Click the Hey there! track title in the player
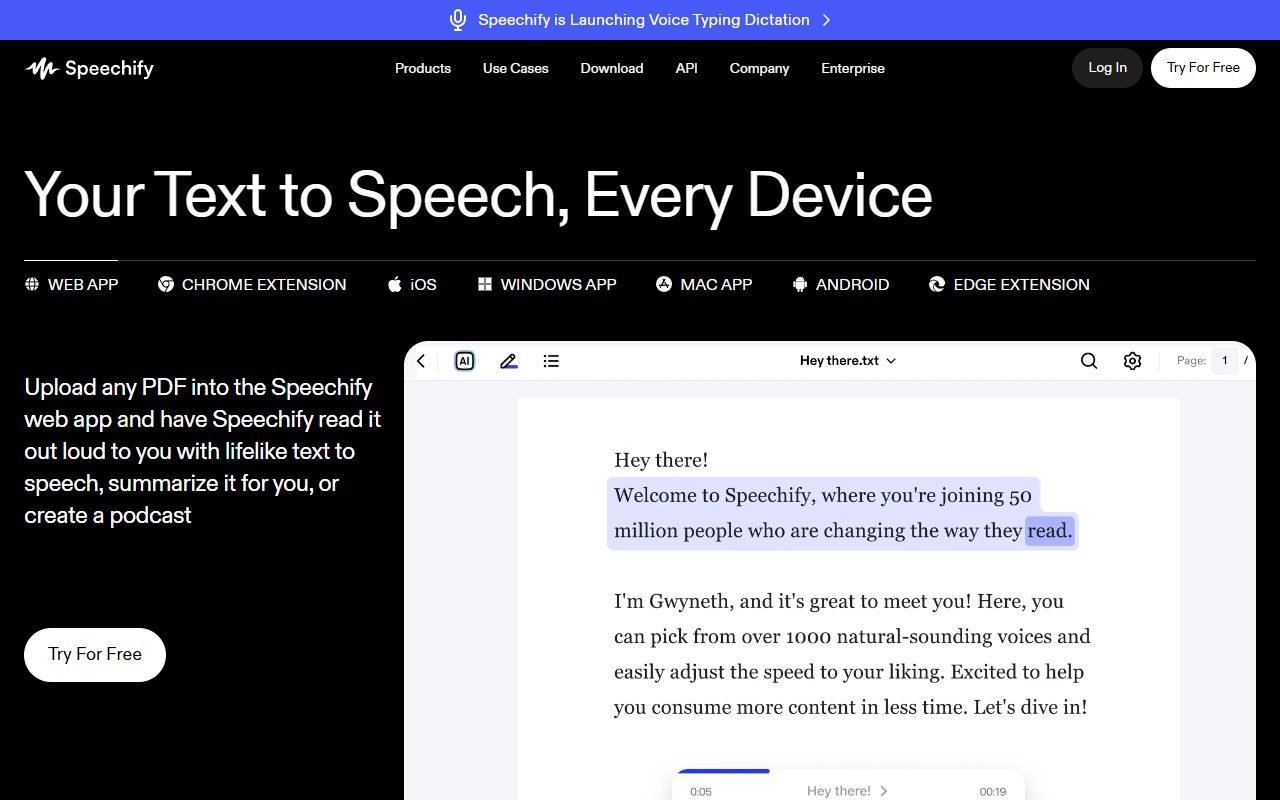Viewport: 1280px width, 800px height. tap(847, 791)
